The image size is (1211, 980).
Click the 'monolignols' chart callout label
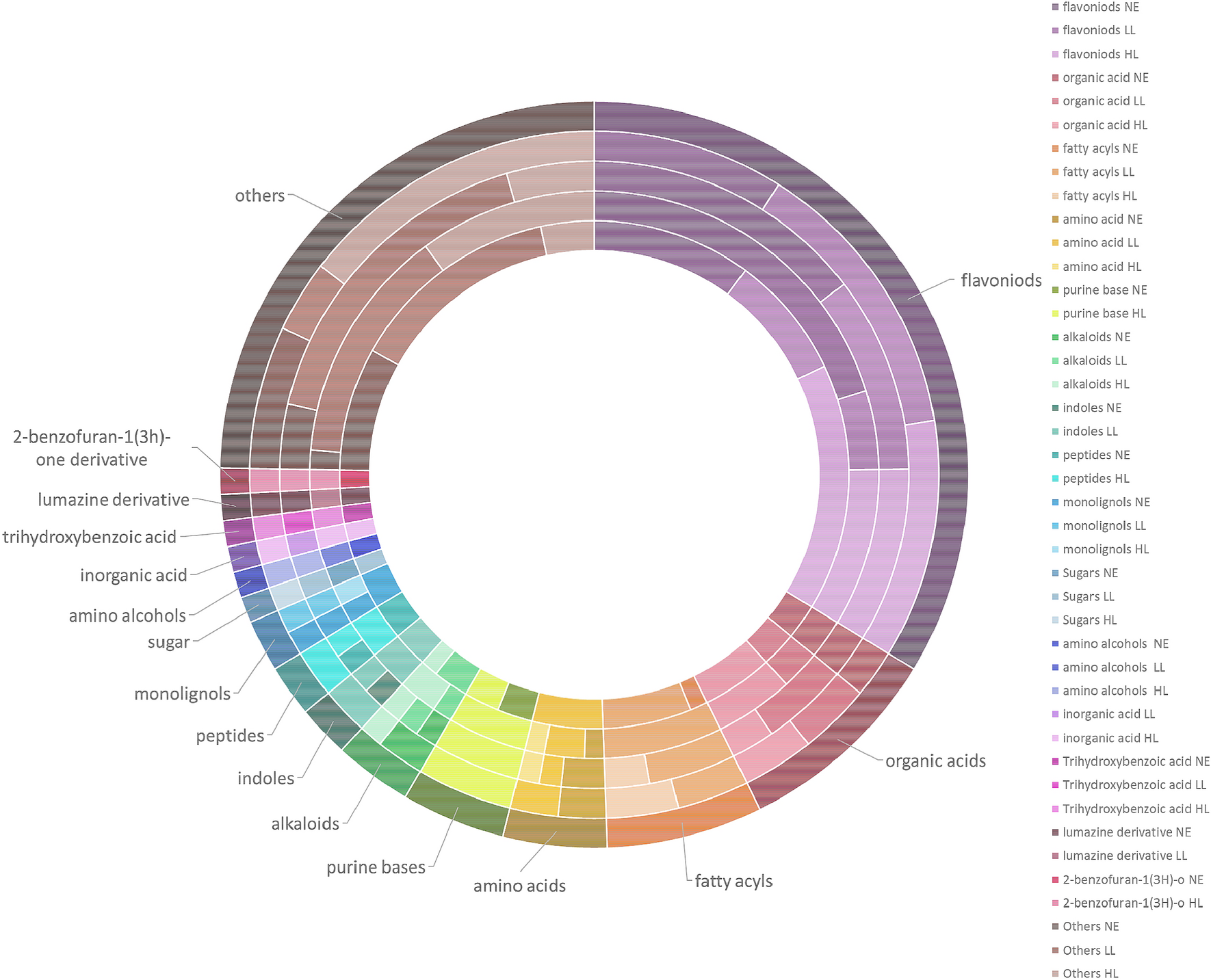(182, 694)
